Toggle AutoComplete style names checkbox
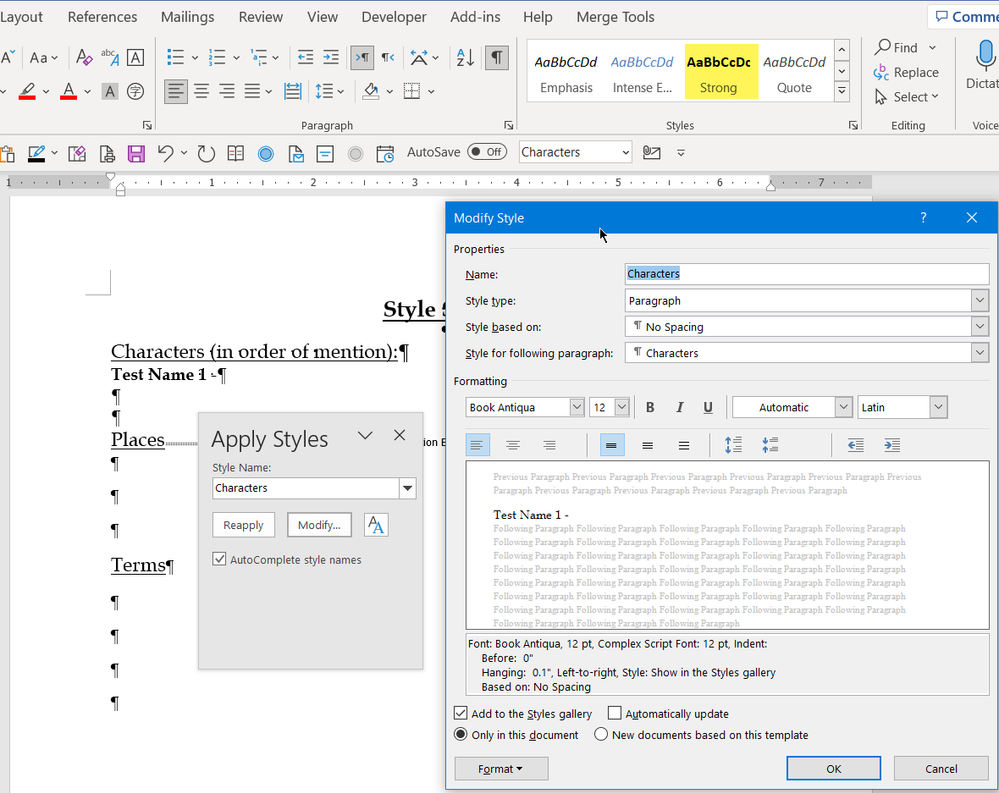999x793 pixels. click(x=219, y=559)
